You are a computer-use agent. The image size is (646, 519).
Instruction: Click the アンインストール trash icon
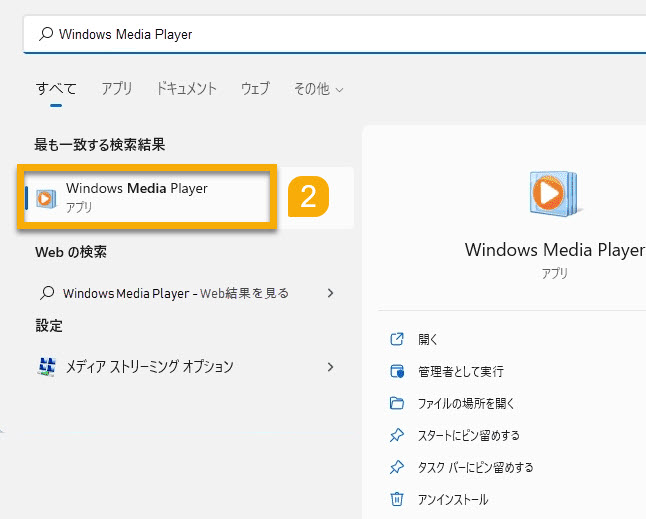[x=397, y=499]
